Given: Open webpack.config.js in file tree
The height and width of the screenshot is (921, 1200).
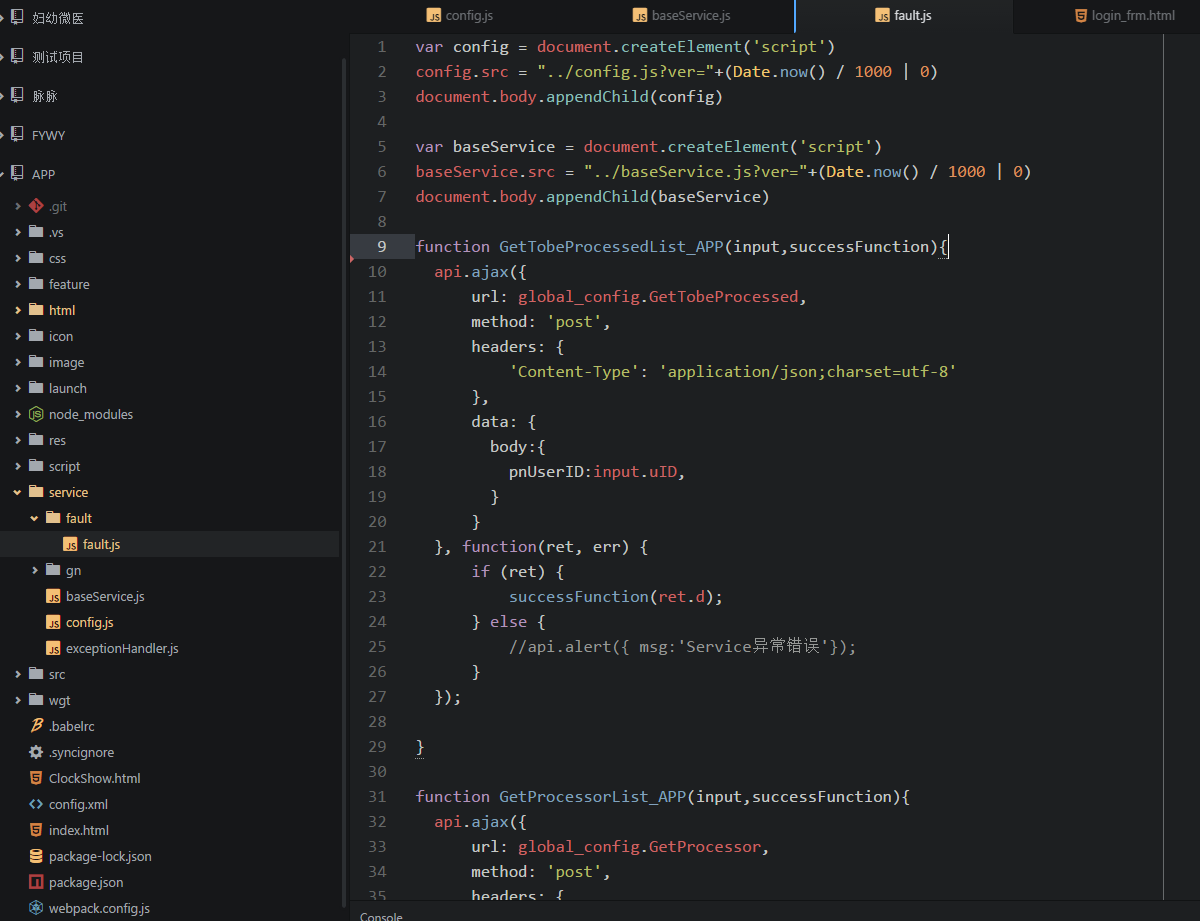Looking at the screenshot, I should (99, 908).
